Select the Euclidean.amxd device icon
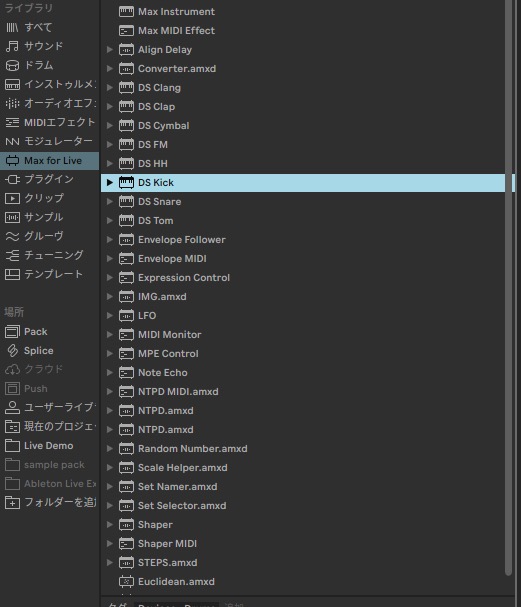 point(126,581)
